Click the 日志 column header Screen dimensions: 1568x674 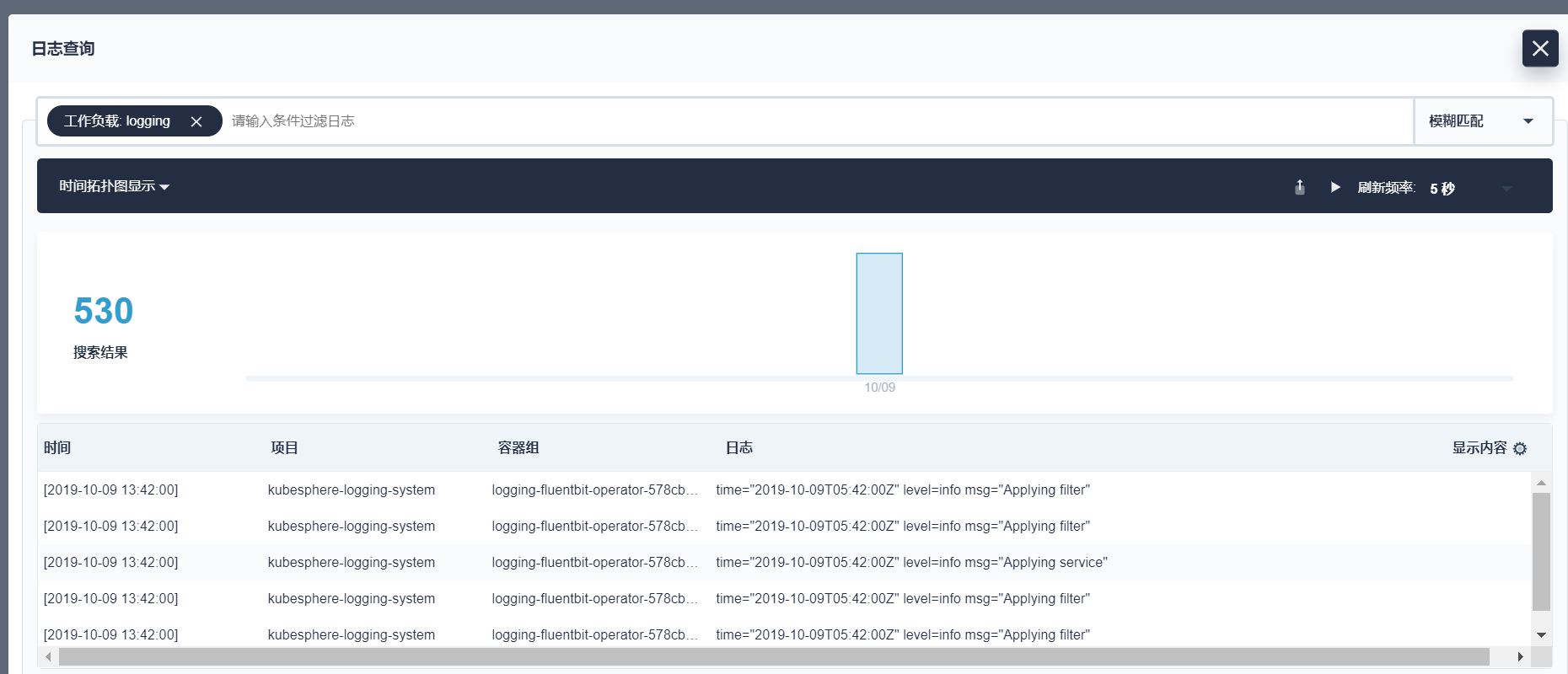point(739,447)
